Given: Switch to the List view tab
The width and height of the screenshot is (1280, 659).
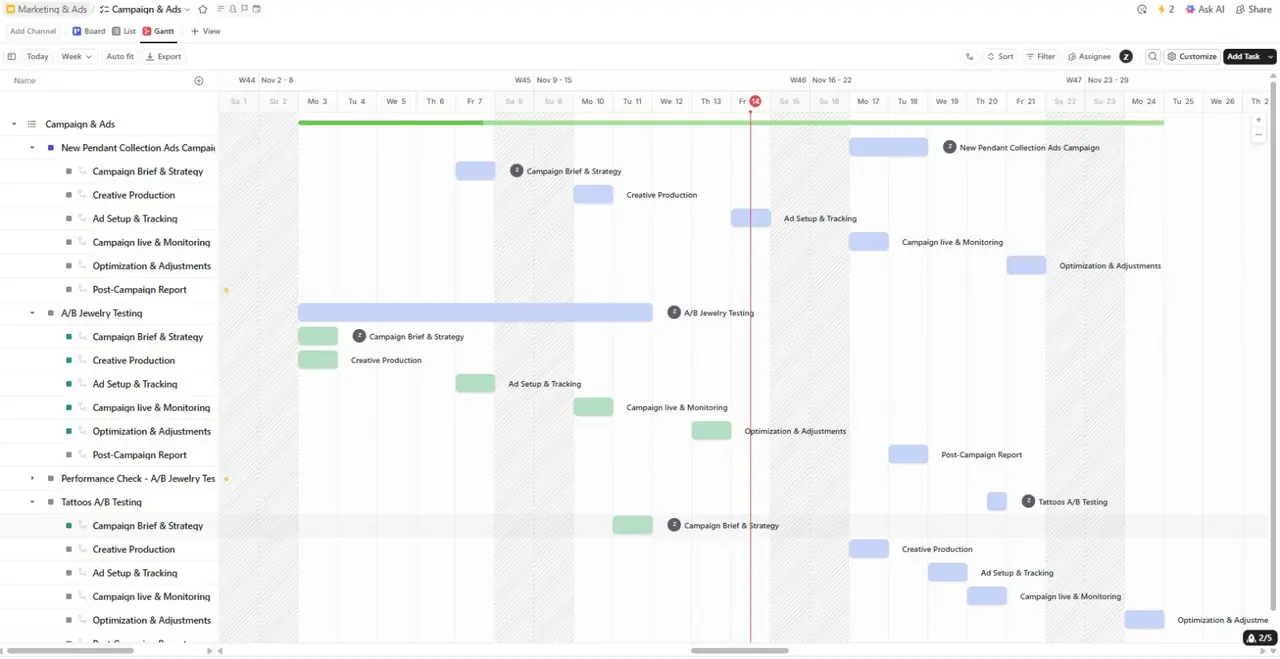Looking at the screenshot, I should 124,31.
